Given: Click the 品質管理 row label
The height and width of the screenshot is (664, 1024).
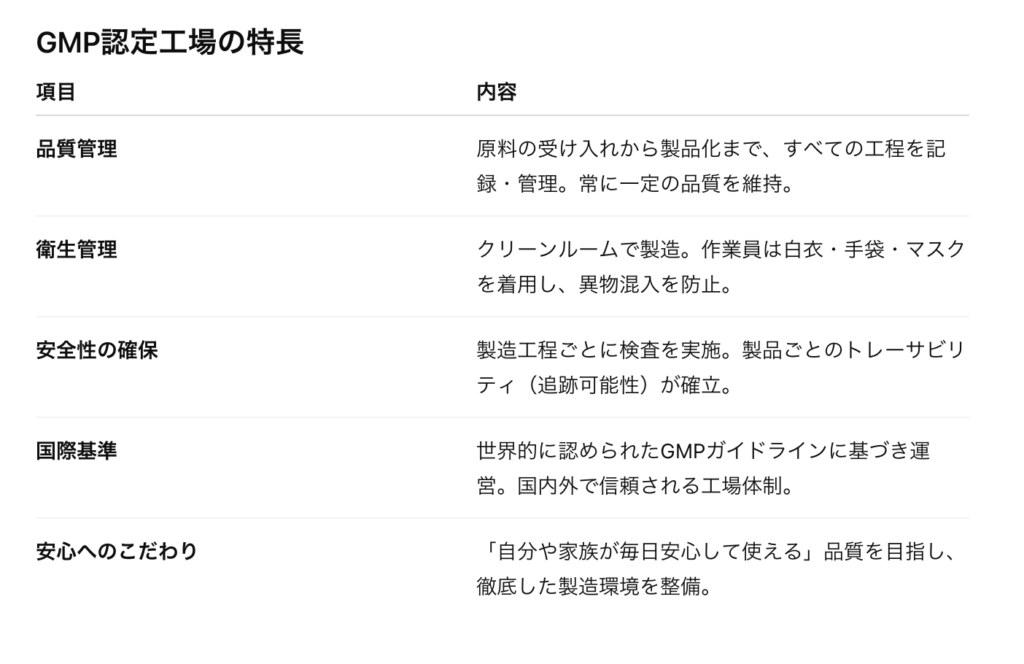Looking at the screenshot, I should (76, 149).
